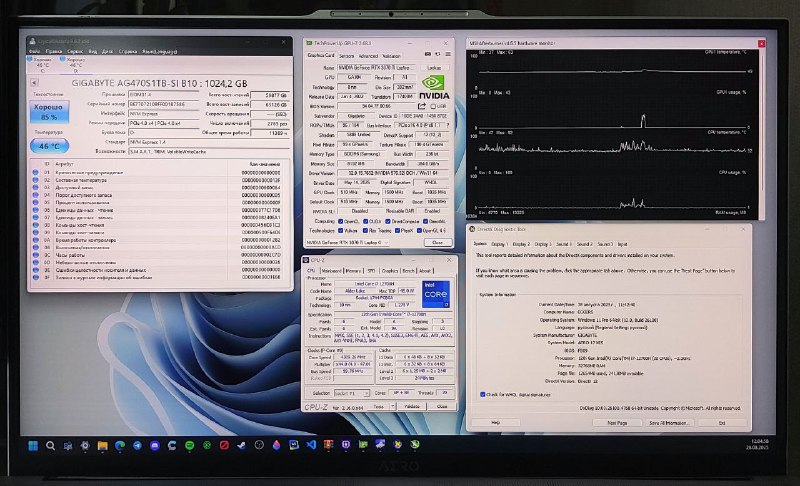Viewport: 800px width, 486px height.
Task: Open File Explorer from the taskbar
Action: (103, 446)
